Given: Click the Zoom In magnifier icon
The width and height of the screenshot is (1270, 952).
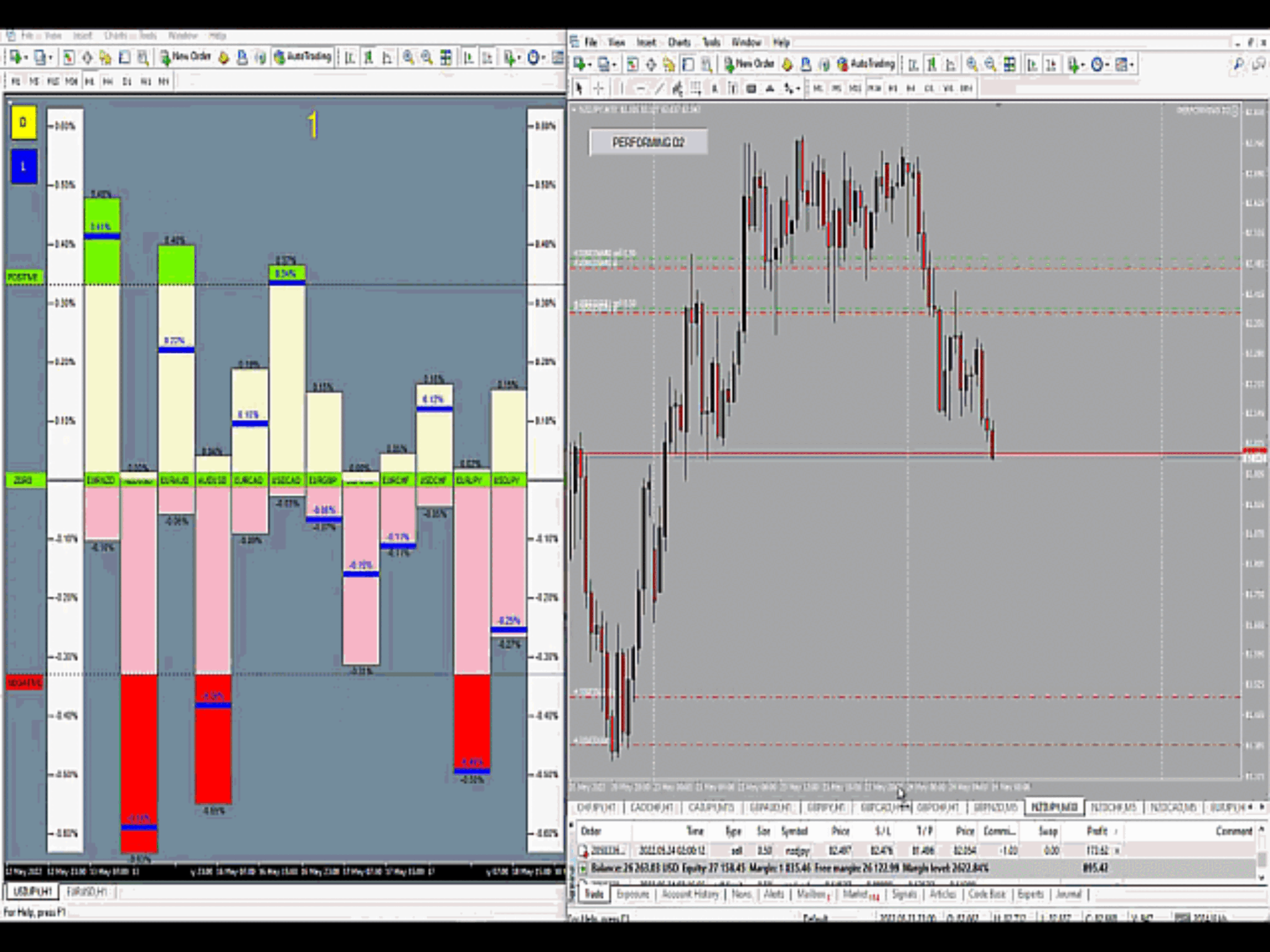Looking at the screenshot, I should [x=971, y=64].
